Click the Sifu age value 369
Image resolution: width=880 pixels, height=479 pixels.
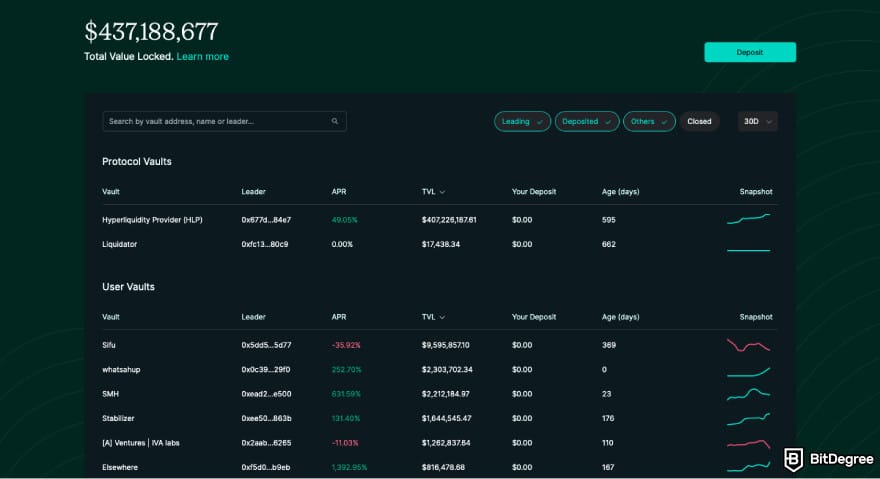(x=609, y=345)
